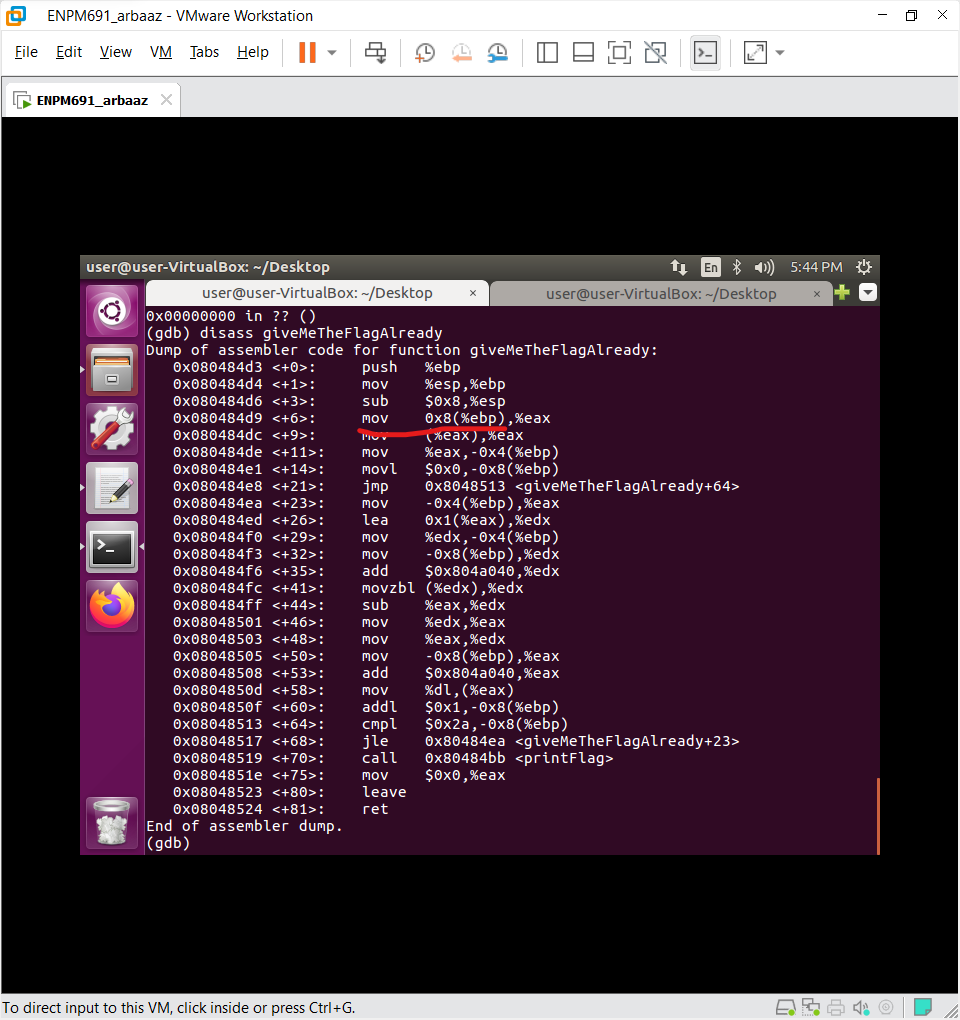This screenshot has height=1020, width=960.
Task: Open the snapshot manager
Action: tap(497, 53)
